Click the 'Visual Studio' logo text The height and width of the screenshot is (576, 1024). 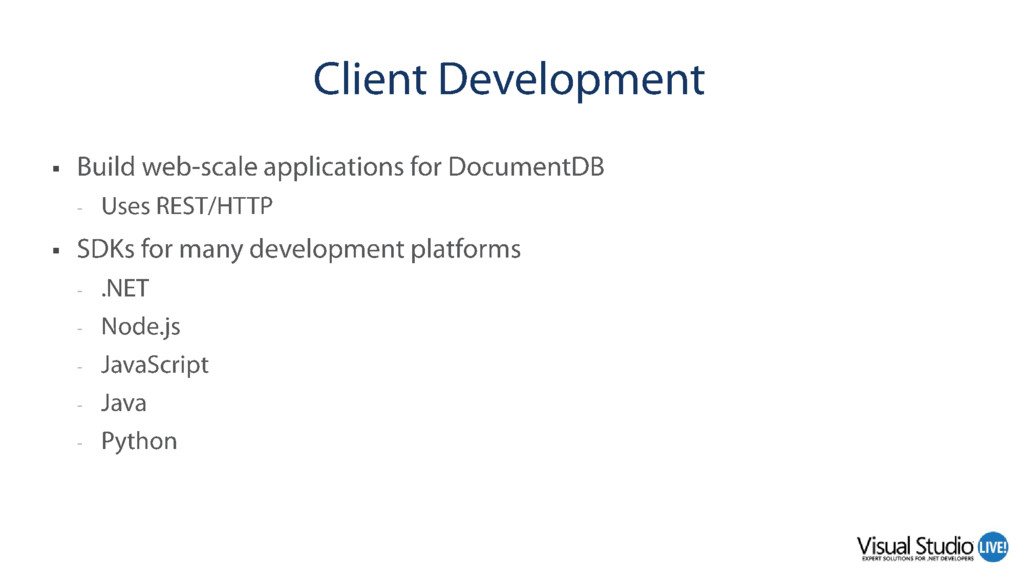coord(915,546)
